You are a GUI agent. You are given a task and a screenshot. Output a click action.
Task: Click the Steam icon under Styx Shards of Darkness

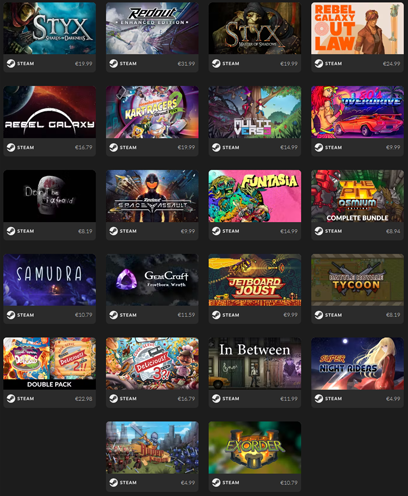pyautogui.click(x=11, y=63)
